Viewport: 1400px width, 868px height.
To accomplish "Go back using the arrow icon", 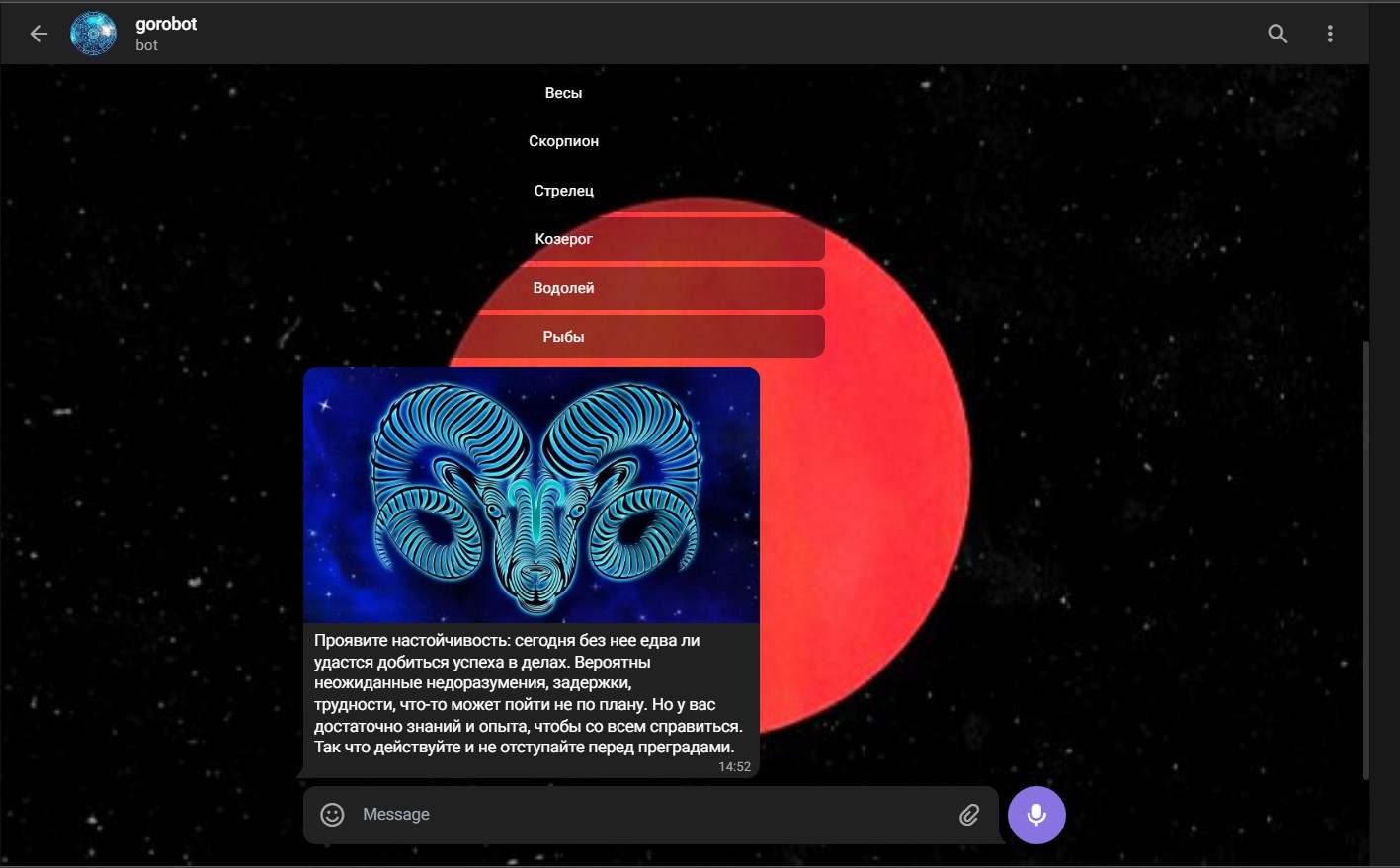I will tap(39, 34).
